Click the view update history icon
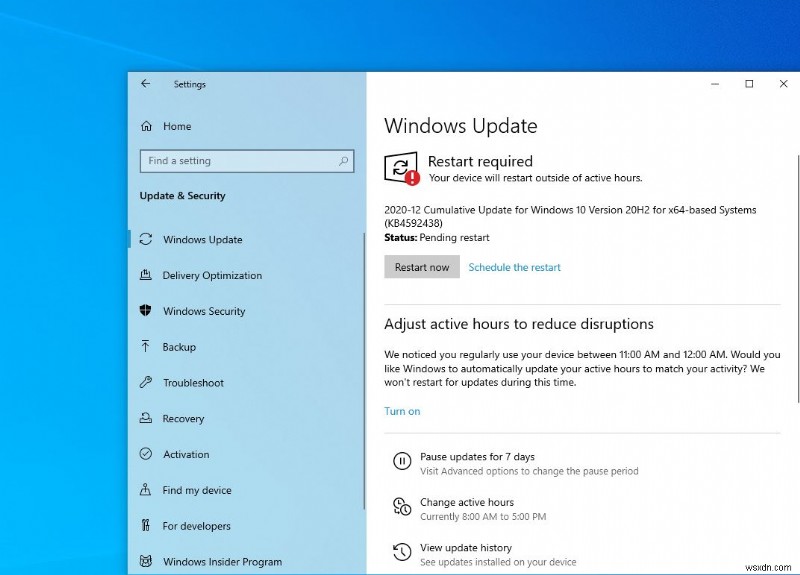Viewport: 800px width, 575px height. pos(402,552)
